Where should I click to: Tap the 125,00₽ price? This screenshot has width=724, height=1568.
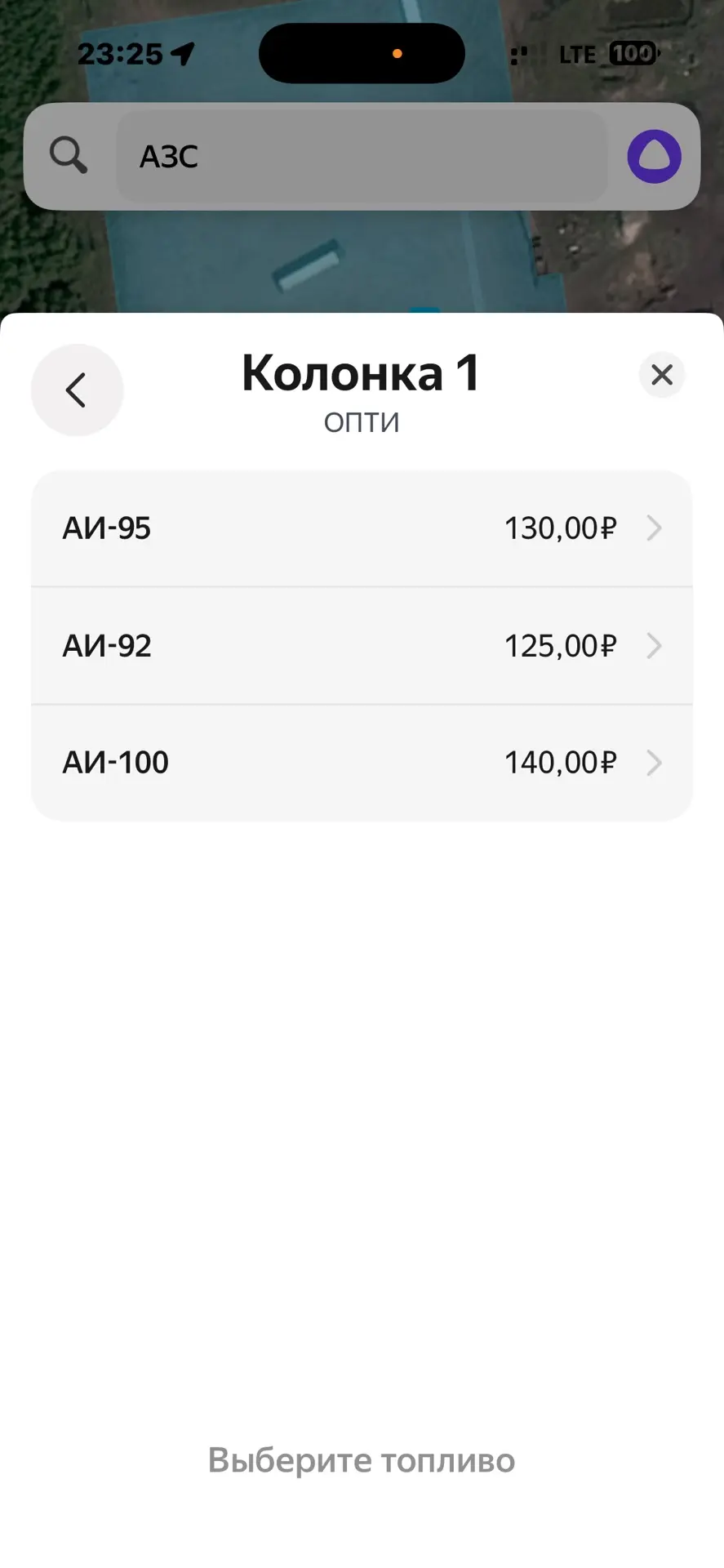point(560,646)
